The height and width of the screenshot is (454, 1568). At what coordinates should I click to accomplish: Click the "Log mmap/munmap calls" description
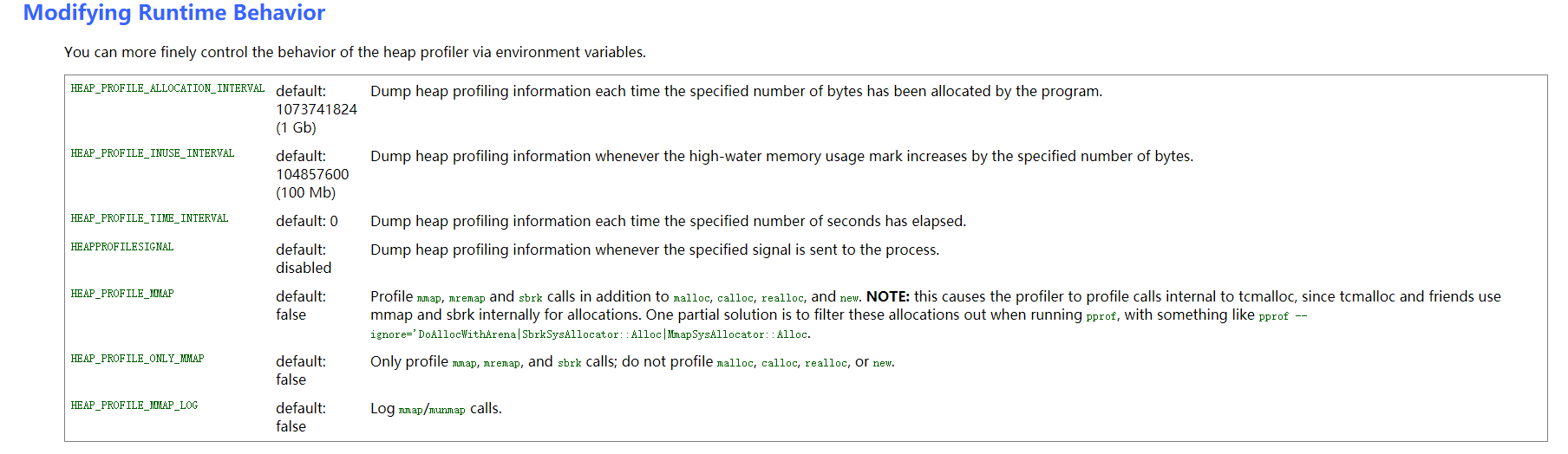point(435,408)
